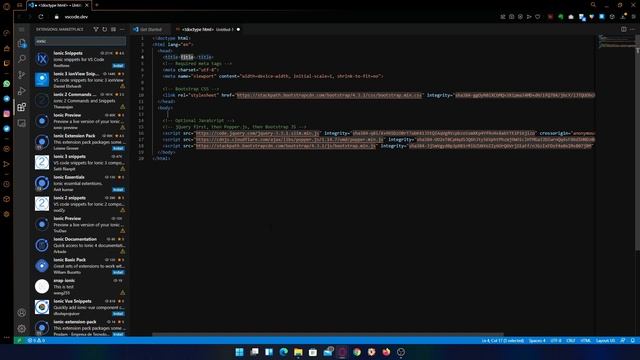This screenshot has width=640, height=360.
Task: Click the code minimap preview
Action: coord(616,41)
